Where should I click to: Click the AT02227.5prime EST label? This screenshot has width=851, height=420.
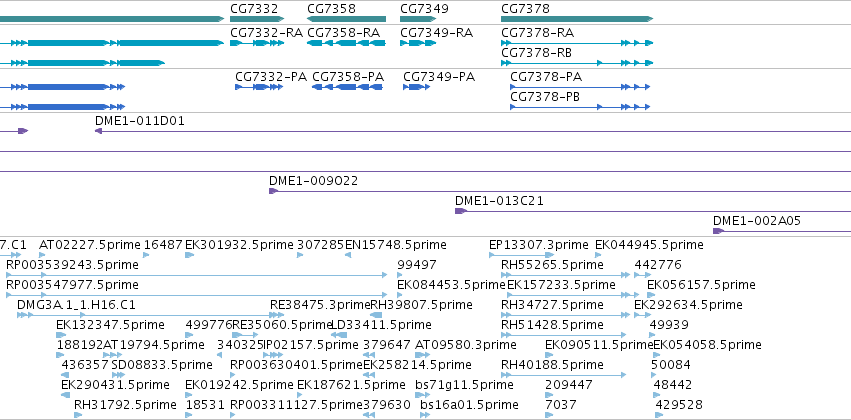90,245
